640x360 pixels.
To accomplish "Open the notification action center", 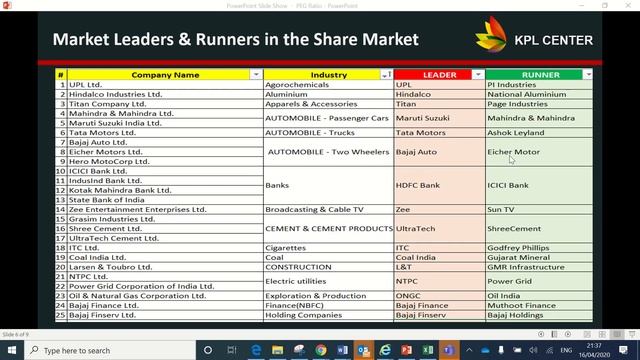I will tap(623, 350).
